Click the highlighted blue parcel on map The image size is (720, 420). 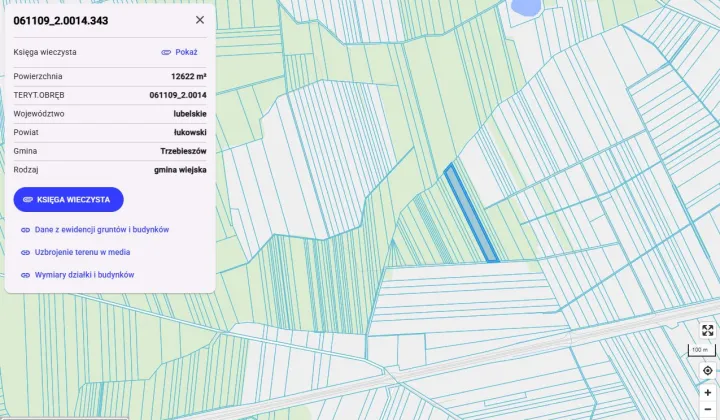click(x=472, y=214)
